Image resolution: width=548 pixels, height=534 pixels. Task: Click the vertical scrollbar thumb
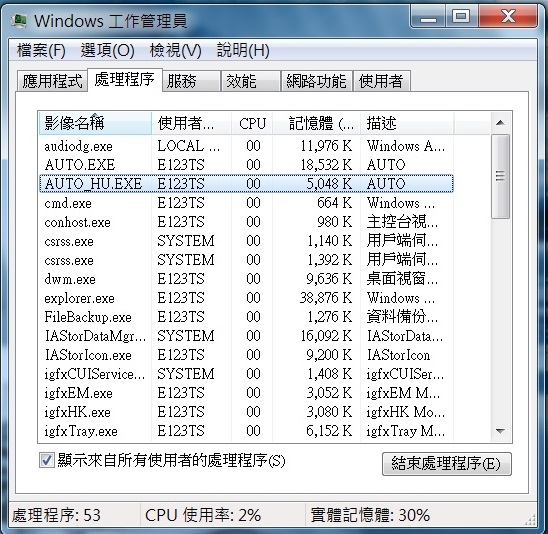point(500,176)
